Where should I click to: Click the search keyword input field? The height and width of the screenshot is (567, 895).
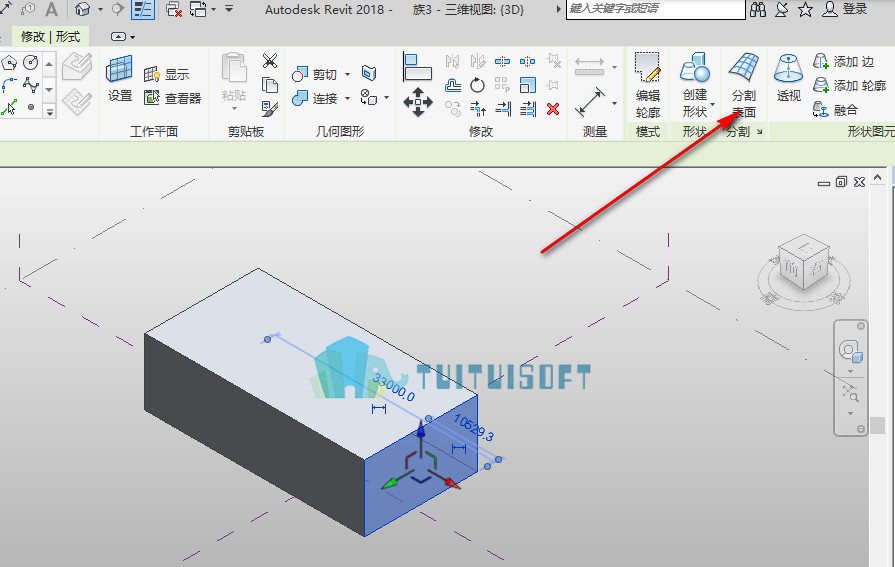tap(655, 9)
